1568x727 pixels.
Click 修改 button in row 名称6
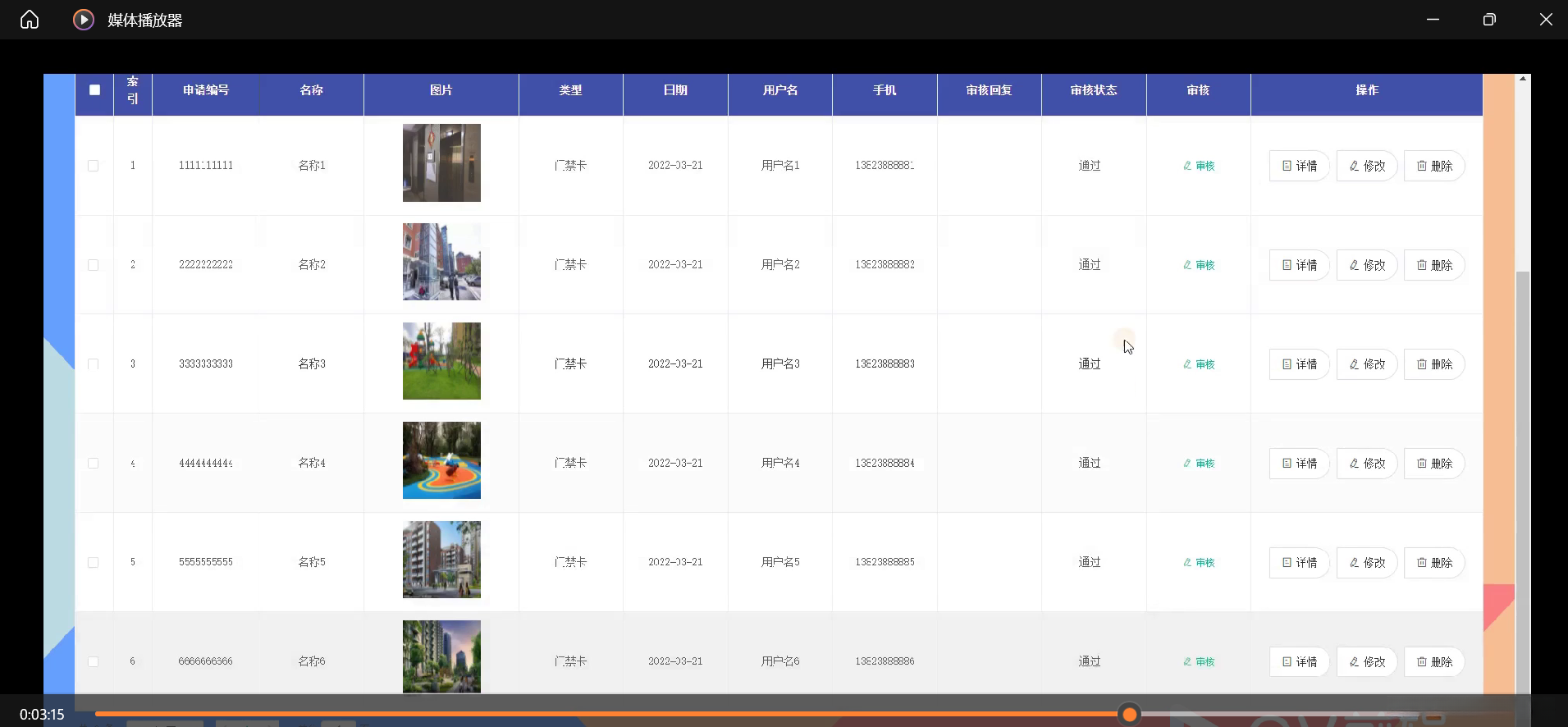point(1366,662)
